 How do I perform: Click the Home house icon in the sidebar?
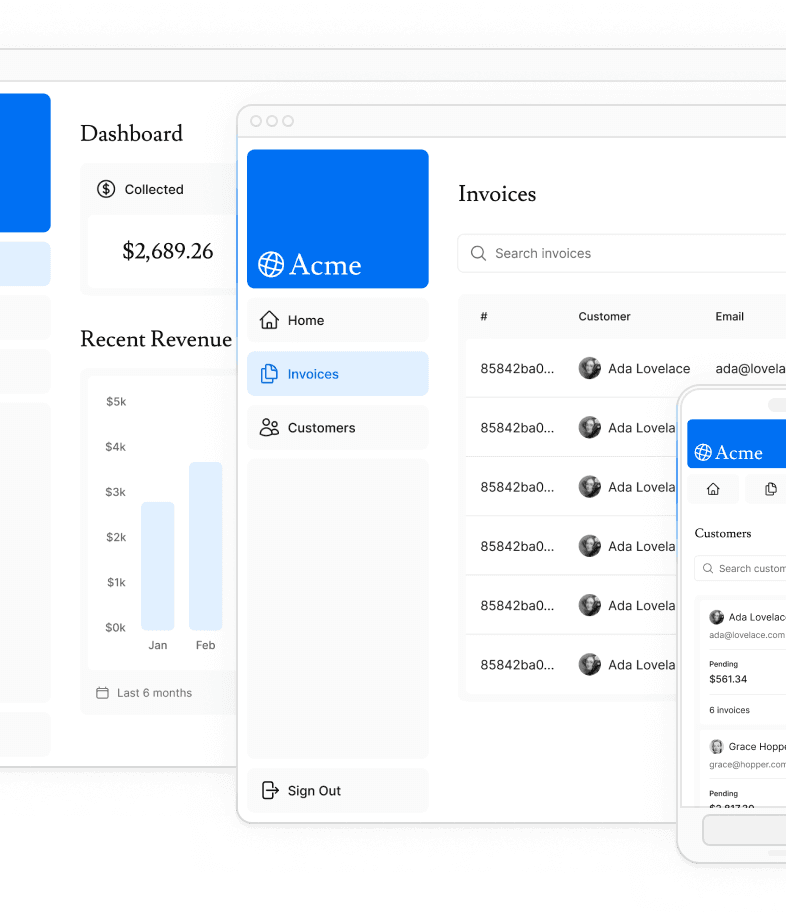[269, 320]
